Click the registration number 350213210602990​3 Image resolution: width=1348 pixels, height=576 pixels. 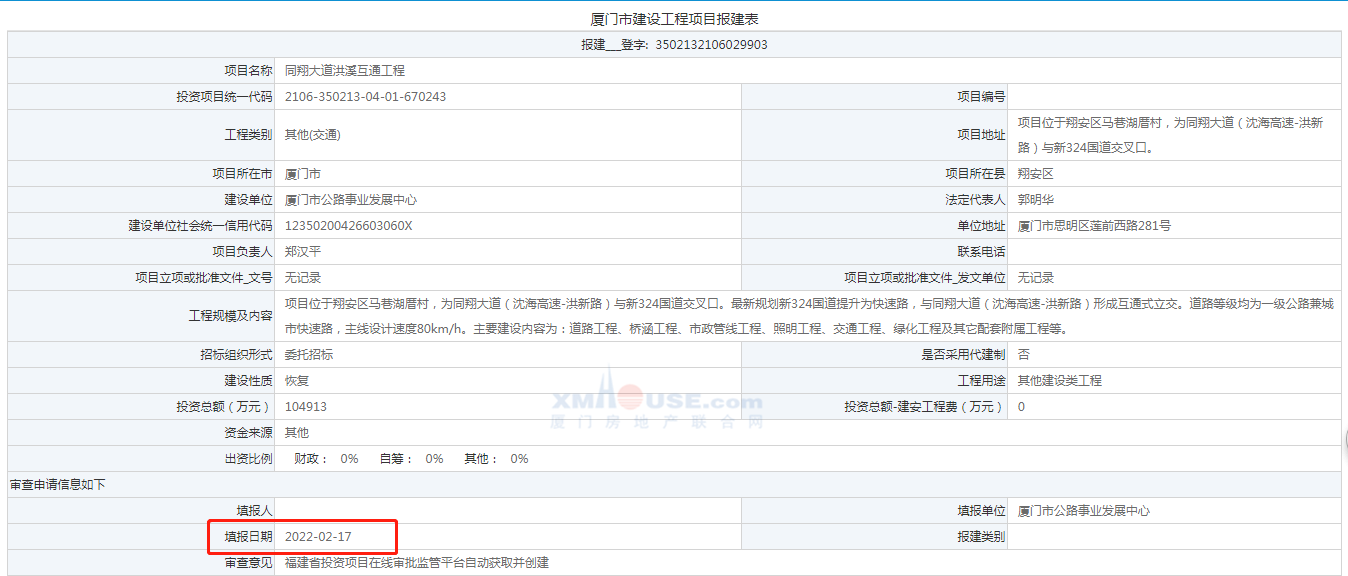[711, 45]
